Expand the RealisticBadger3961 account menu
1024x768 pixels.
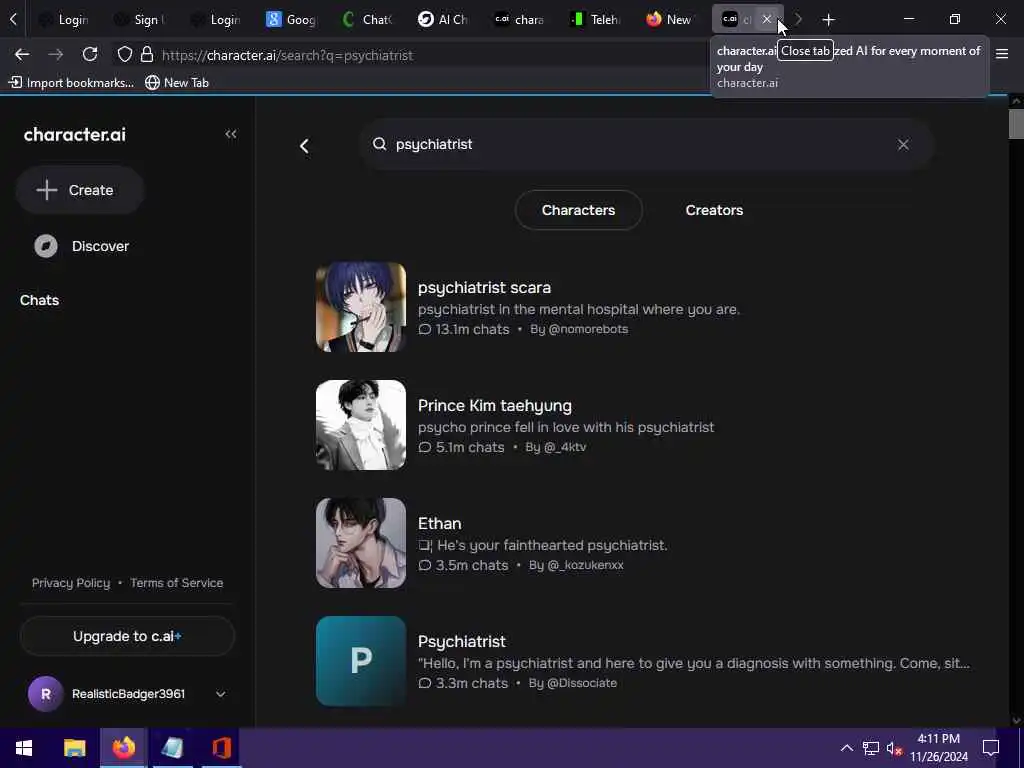221,694
